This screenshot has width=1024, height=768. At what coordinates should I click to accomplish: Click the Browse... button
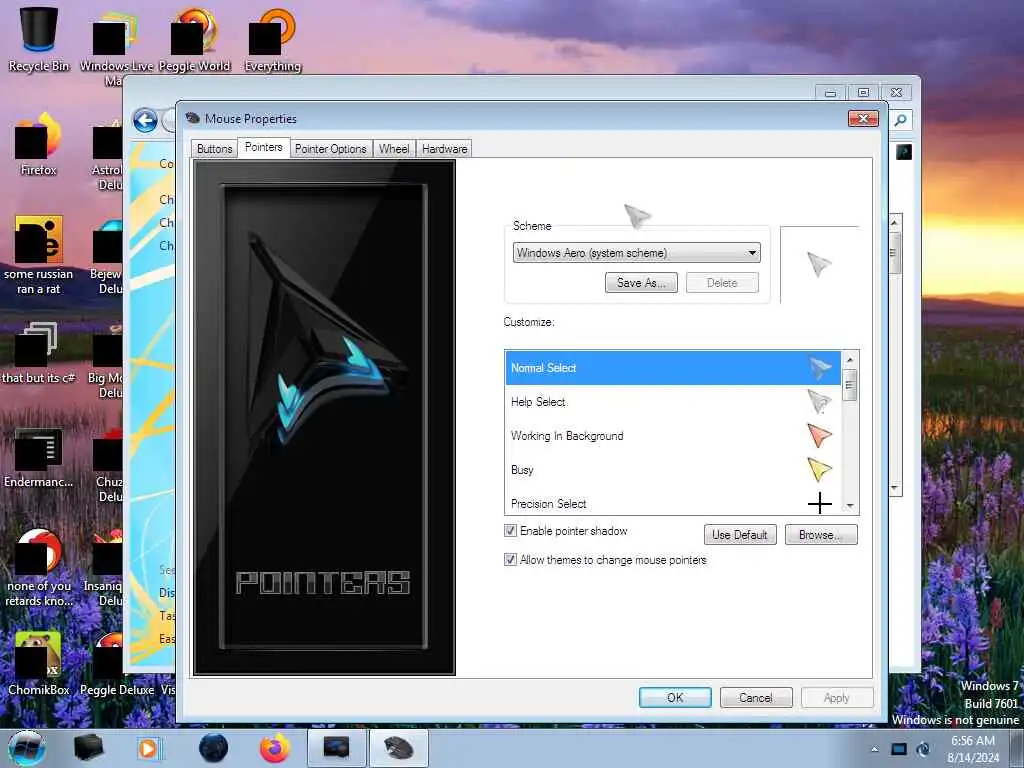821,534
